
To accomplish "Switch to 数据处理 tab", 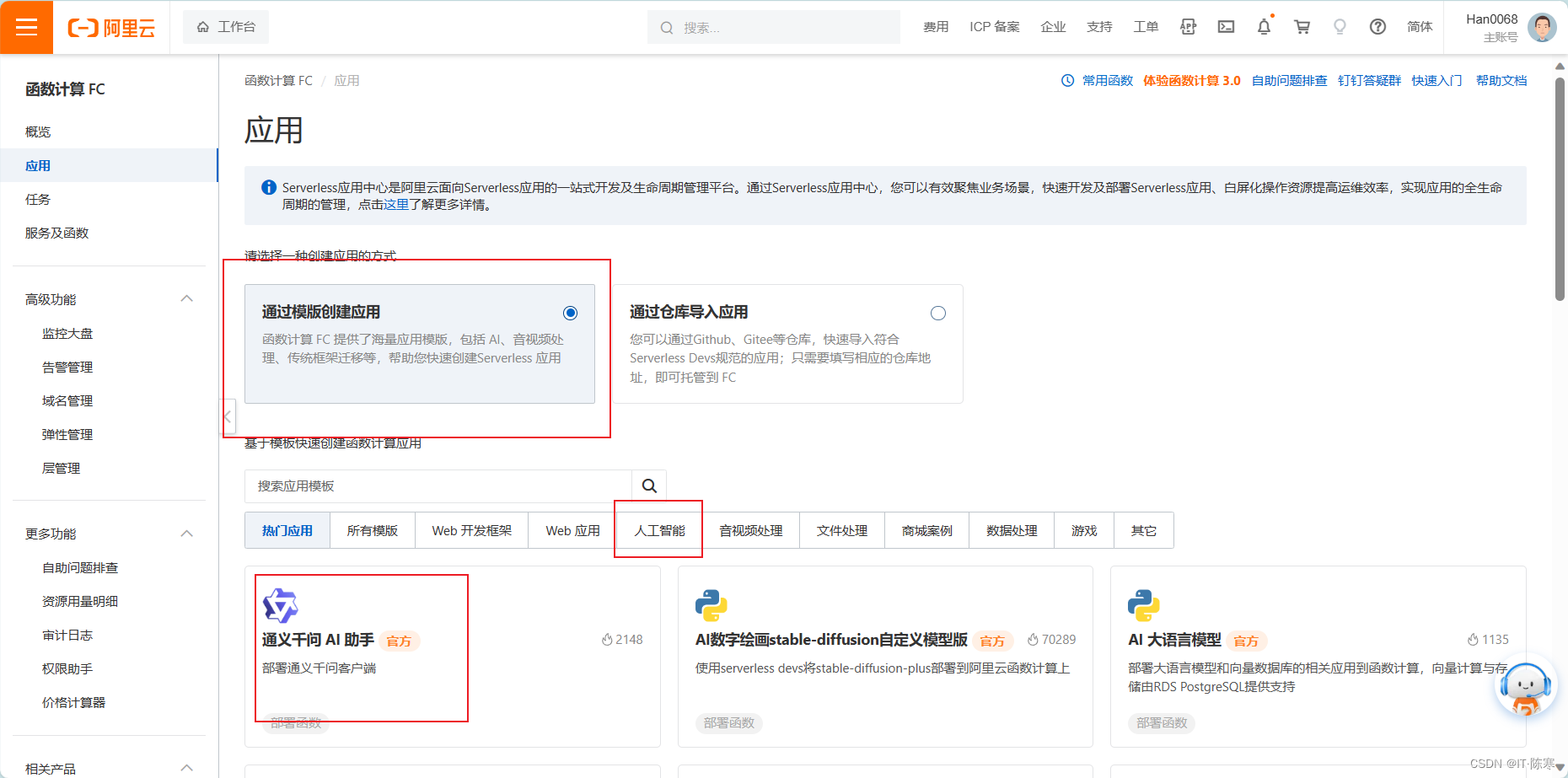I will coord(1012,530).
